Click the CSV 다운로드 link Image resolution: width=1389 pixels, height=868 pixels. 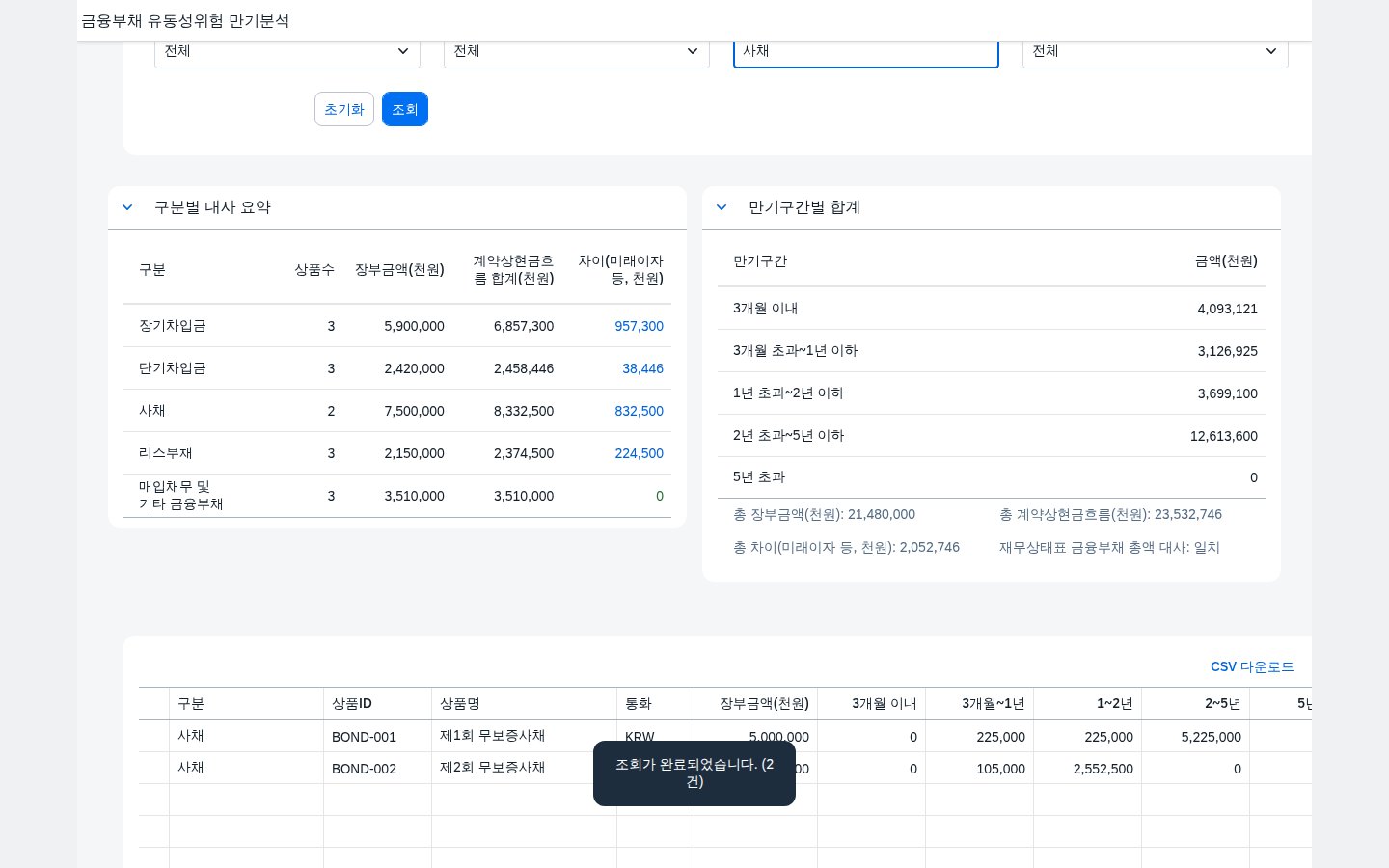[1252, 666]
